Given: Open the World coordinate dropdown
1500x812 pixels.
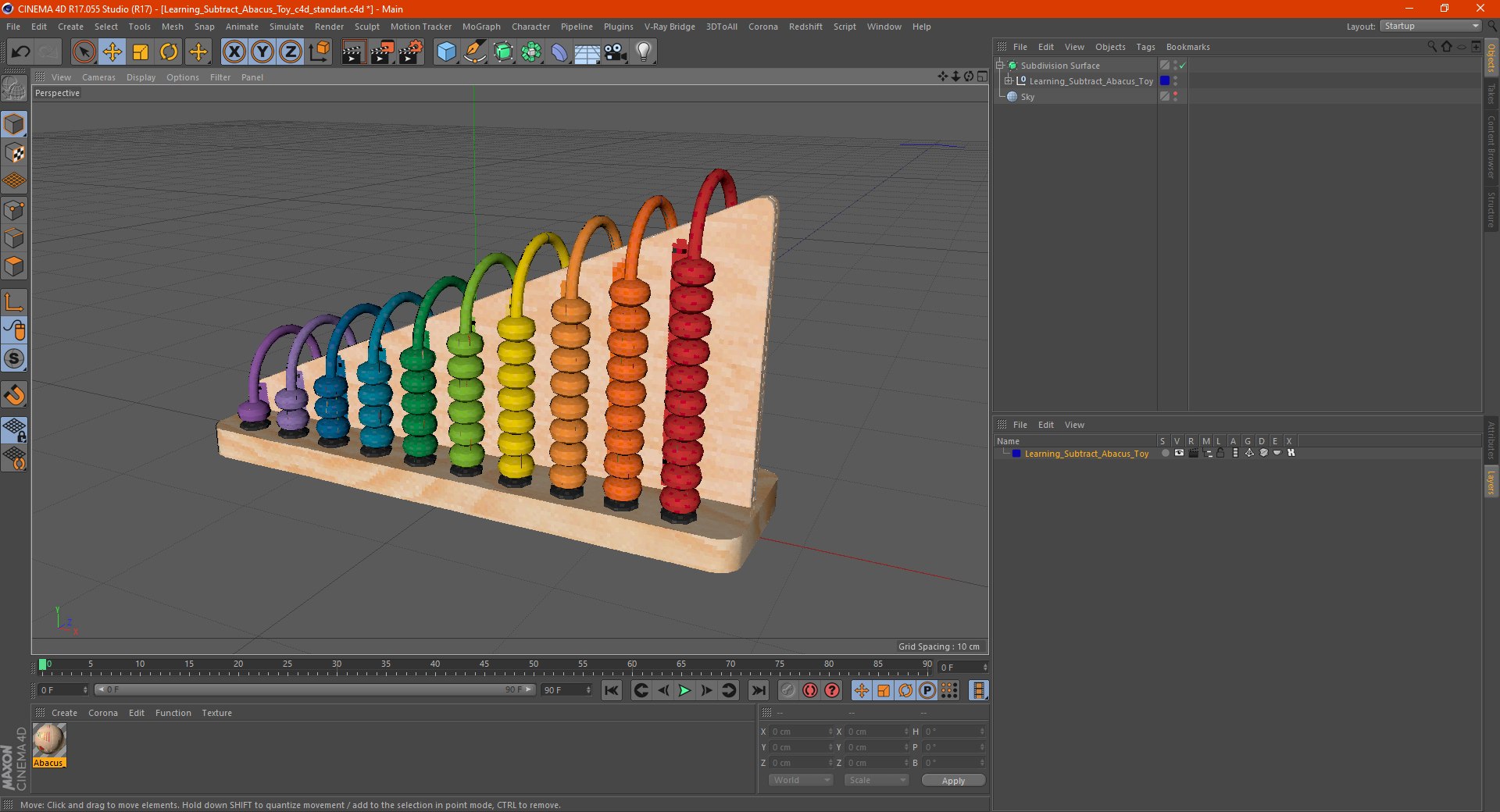Looking at the screenshot, I should [801, 780].
